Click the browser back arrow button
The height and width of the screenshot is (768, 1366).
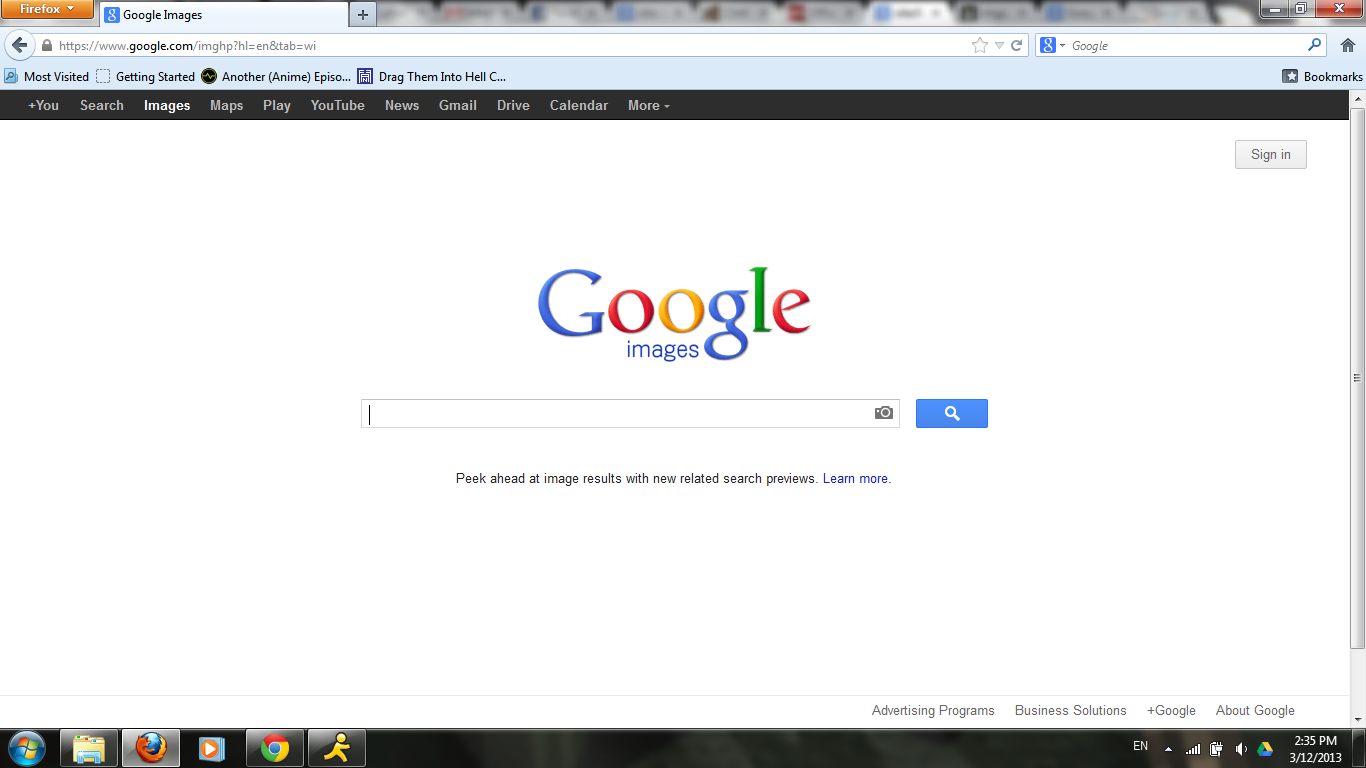19,45
